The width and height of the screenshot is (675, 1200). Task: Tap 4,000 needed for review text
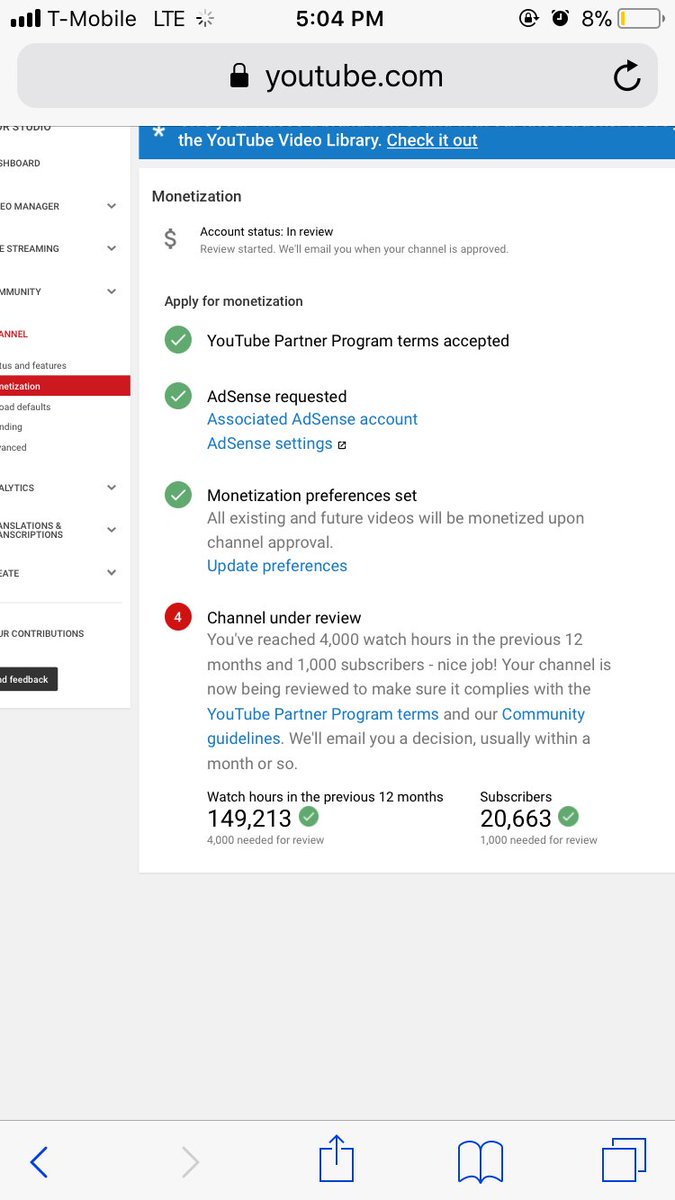(x=265, y=840)
